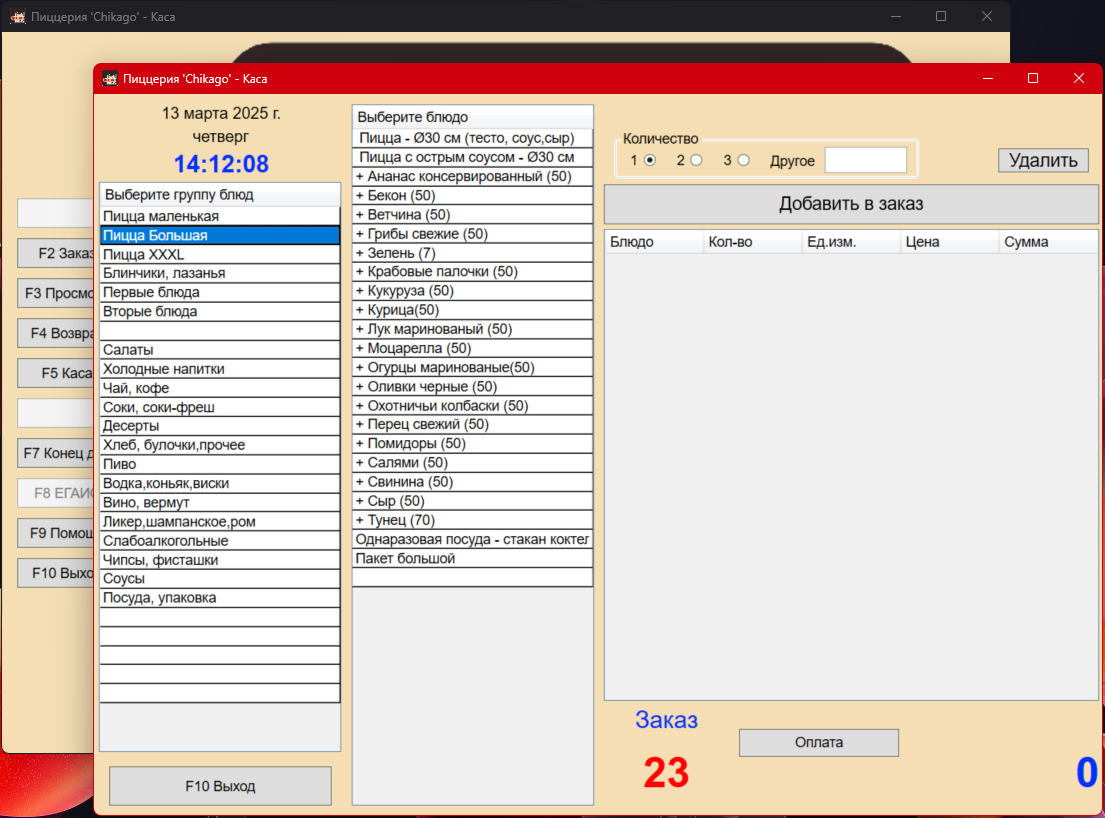Choose Пицца - Ø30 см (тесто, соус, сыр)
The height and width of the screenshot is (818, 1105).
(472, 138)
